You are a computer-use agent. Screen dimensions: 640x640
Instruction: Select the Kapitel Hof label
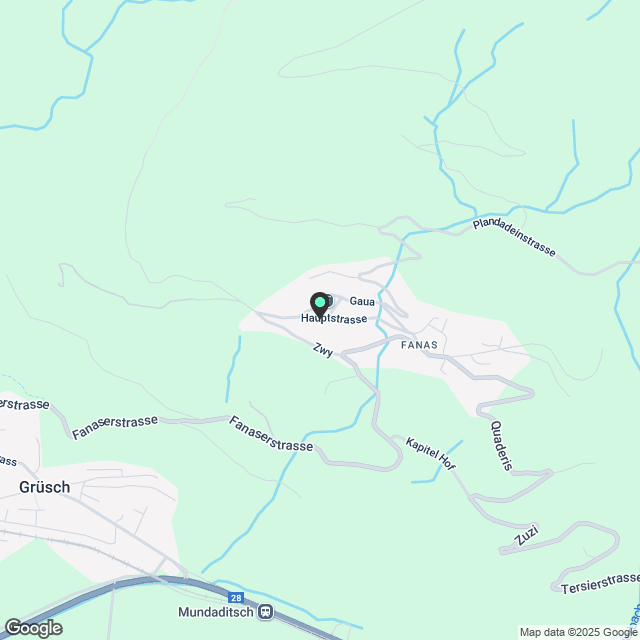(430, 453)
